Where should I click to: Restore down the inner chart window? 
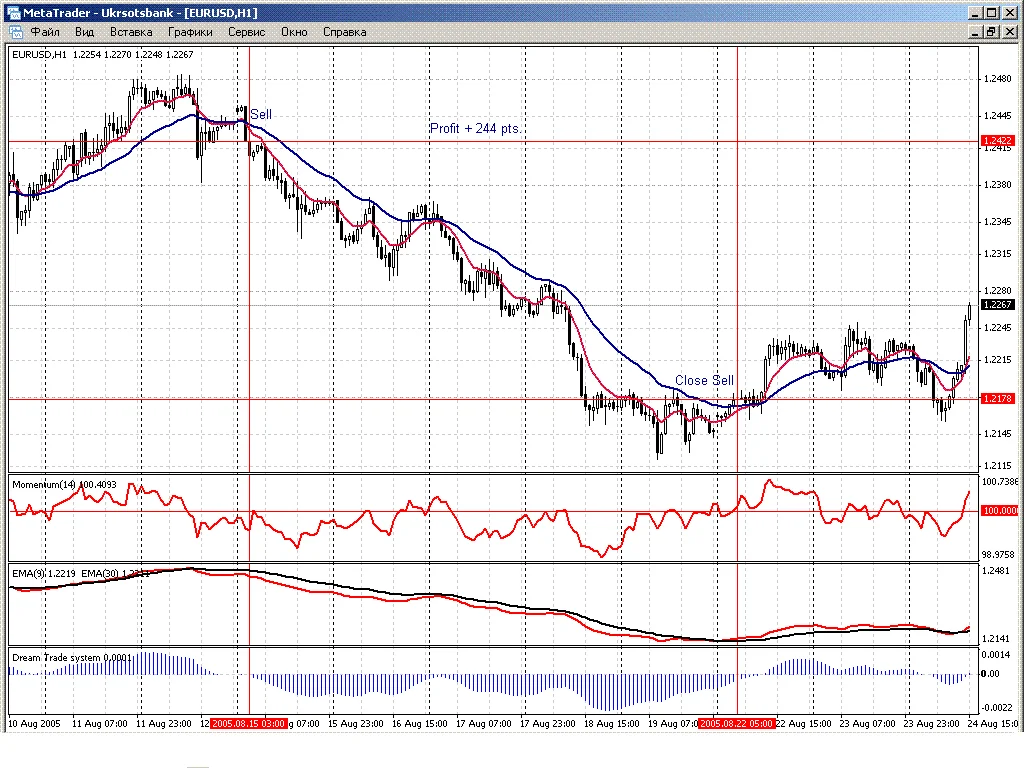click(x=991, y=32)
